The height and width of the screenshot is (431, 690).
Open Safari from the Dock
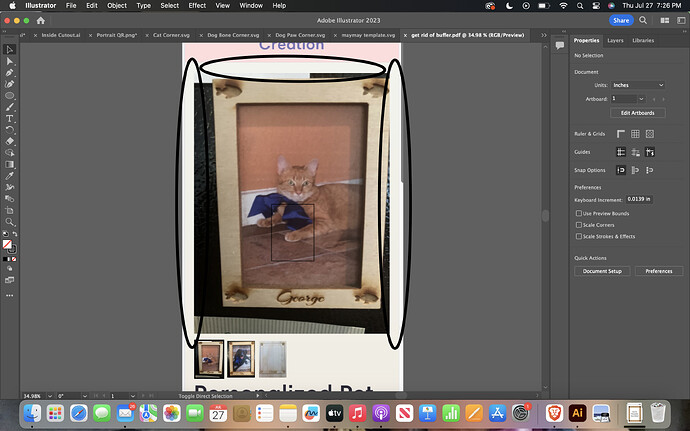point(79,413)
